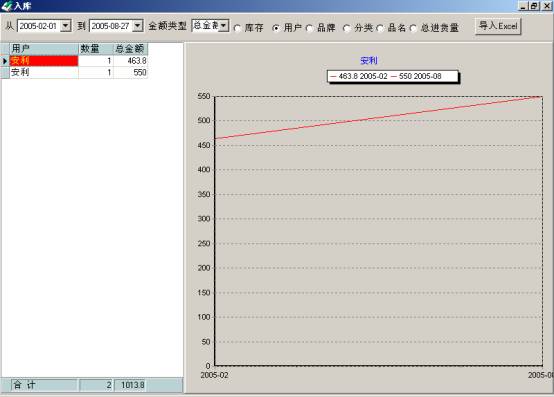Choose the 分类 radio option
Viewport: 554px width, 397px height.
coord(347,28)
